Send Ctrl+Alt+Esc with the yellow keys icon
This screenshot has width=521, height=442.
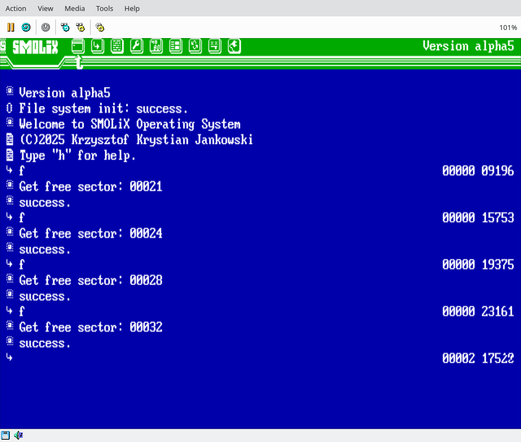click(x=80, y=27)
